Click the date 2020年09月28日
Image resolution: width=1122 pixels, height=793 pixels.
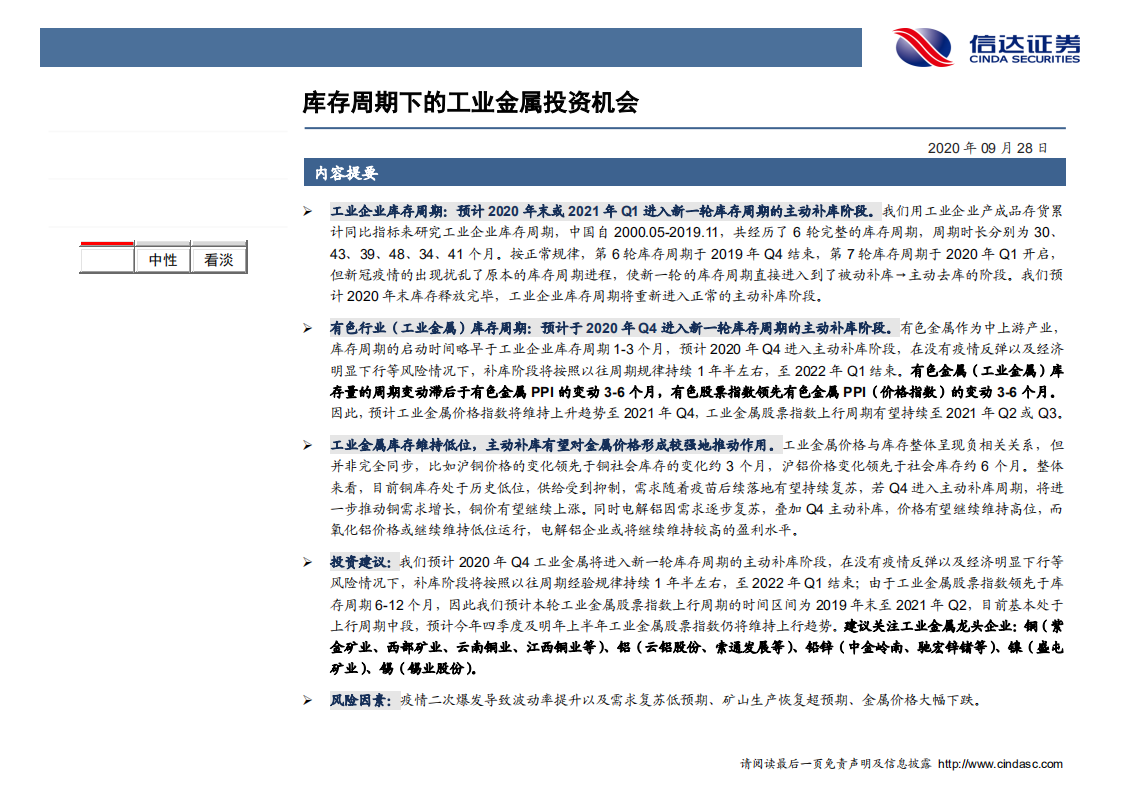coord(990,146)
